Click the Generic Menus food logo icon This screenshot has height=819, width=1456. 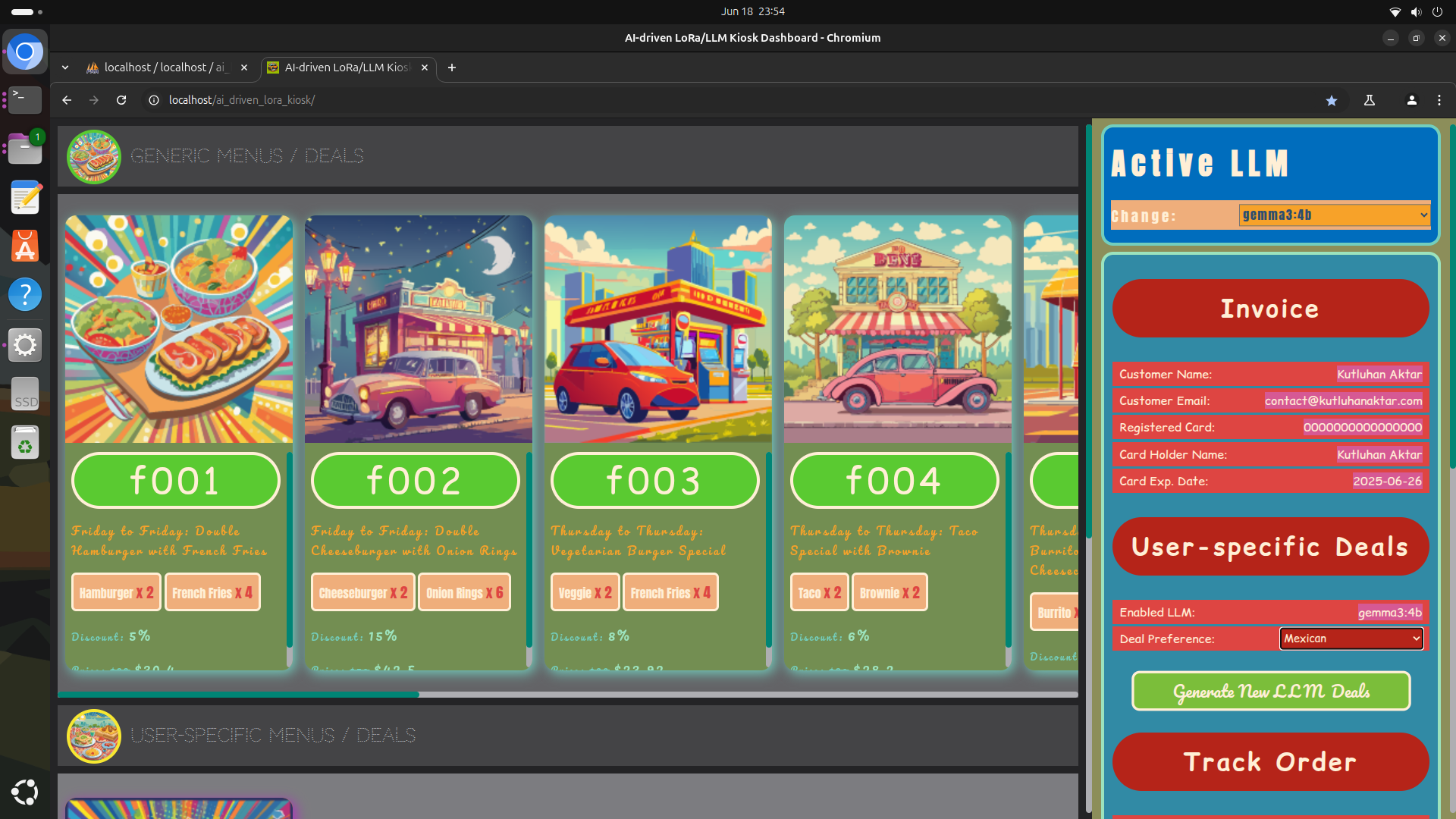tap(94, 156)
